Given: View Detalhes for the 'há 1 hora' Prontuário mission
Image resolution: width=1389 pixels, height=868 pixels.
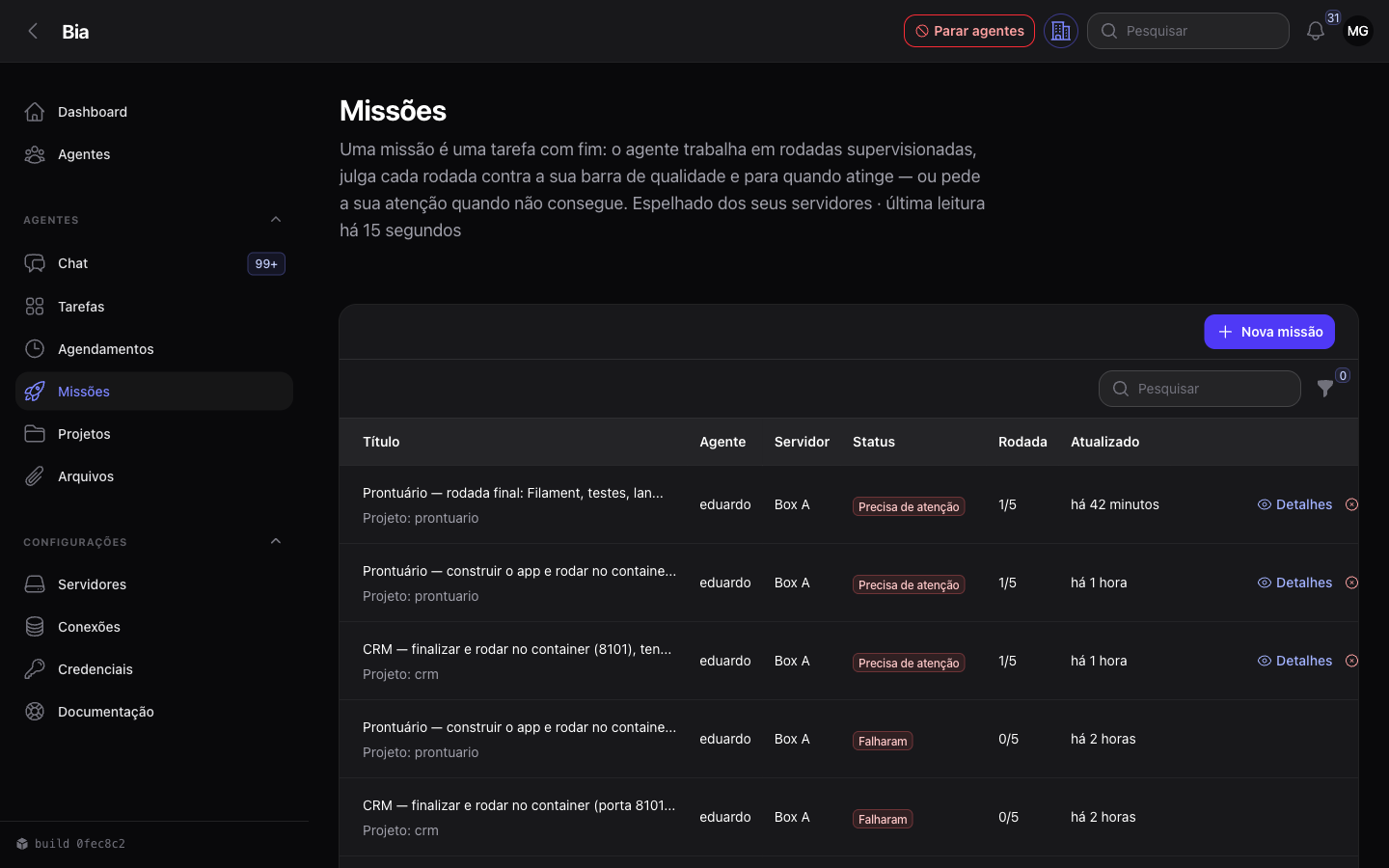Looking at the screenshot, I should click(1294, 583).
